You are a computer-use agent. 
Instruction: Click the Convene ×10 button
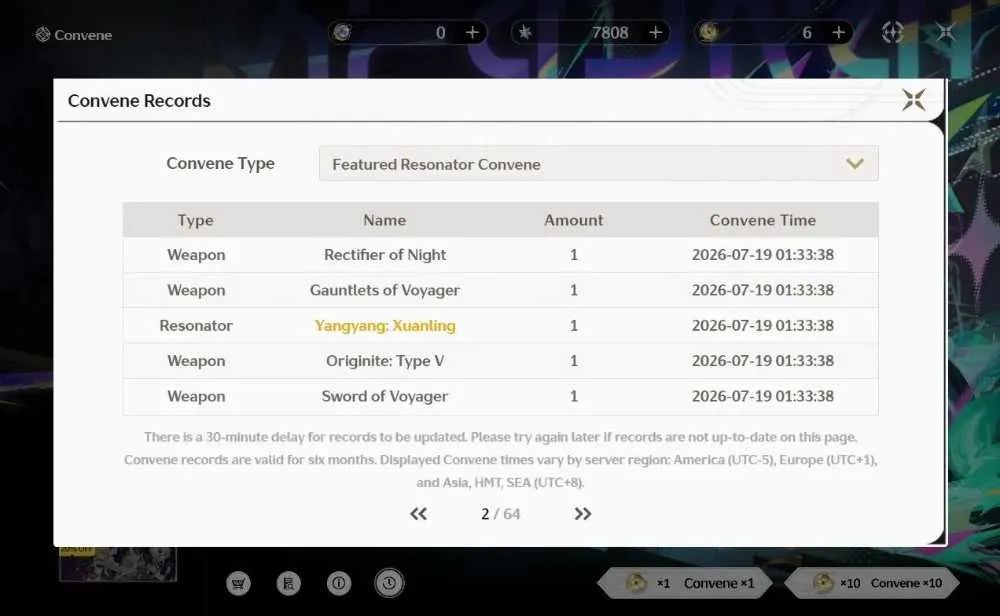872,583
